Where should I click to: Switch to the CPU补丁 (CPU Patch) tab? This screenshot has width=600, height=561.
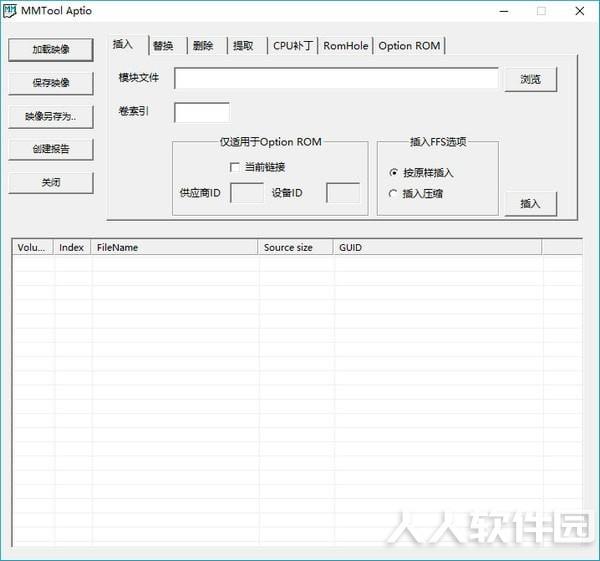293,46
